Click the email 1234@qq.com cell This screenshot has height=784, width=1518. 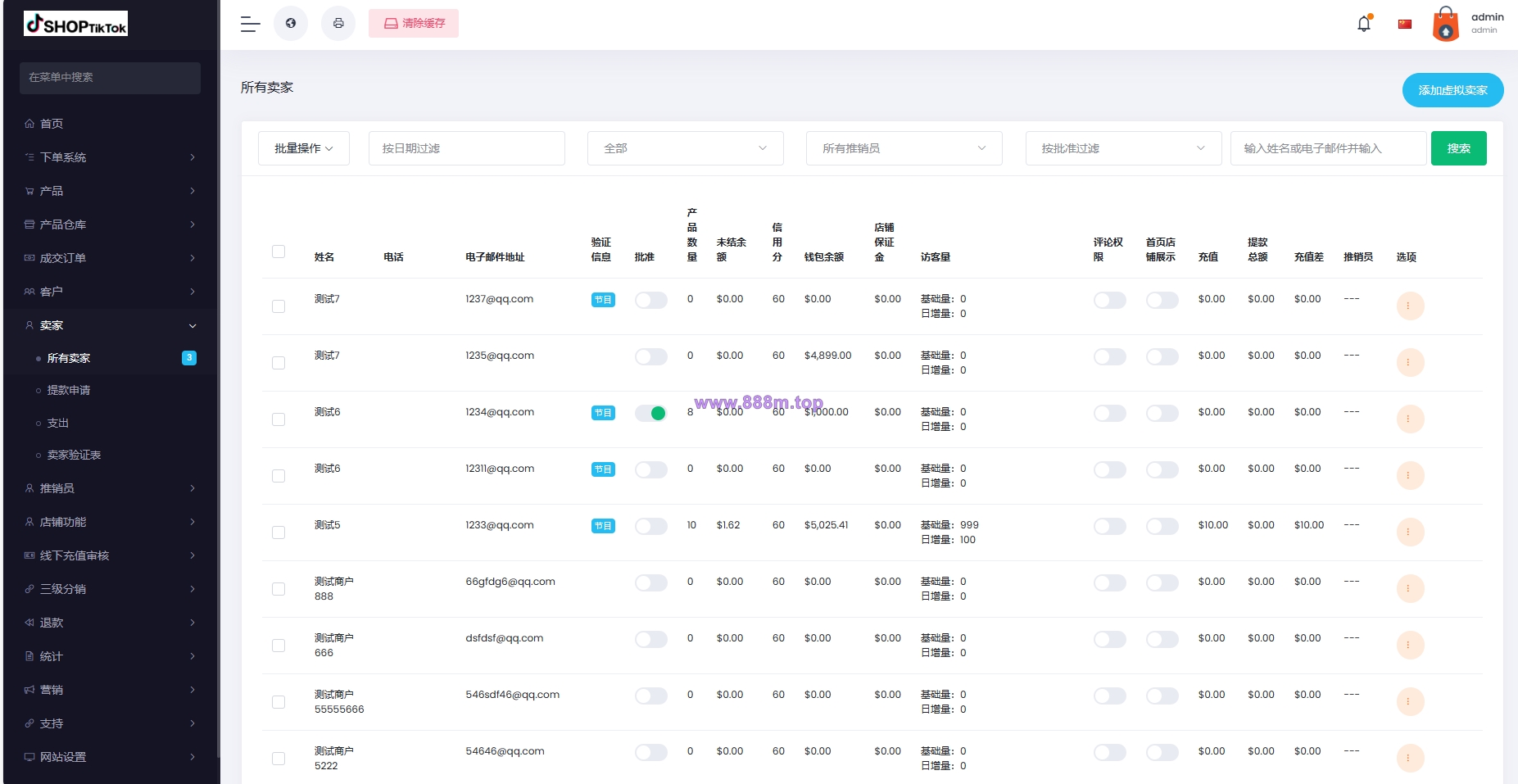(x=500, y=412)
